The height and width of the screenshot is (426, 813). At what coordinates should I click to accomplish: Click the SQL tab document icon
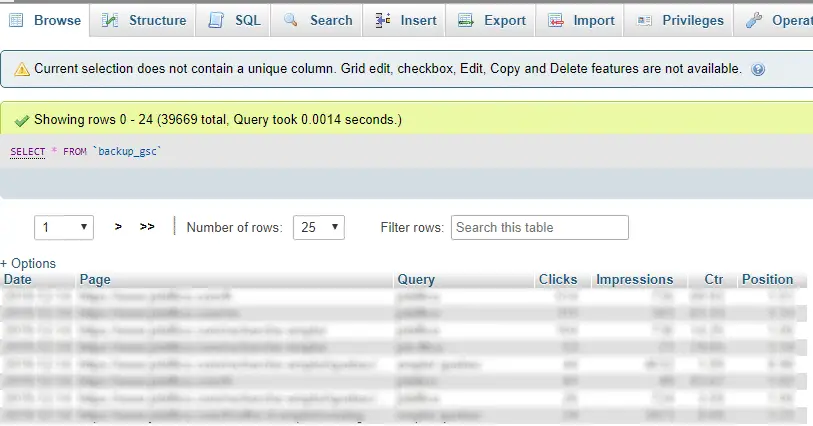216,20
